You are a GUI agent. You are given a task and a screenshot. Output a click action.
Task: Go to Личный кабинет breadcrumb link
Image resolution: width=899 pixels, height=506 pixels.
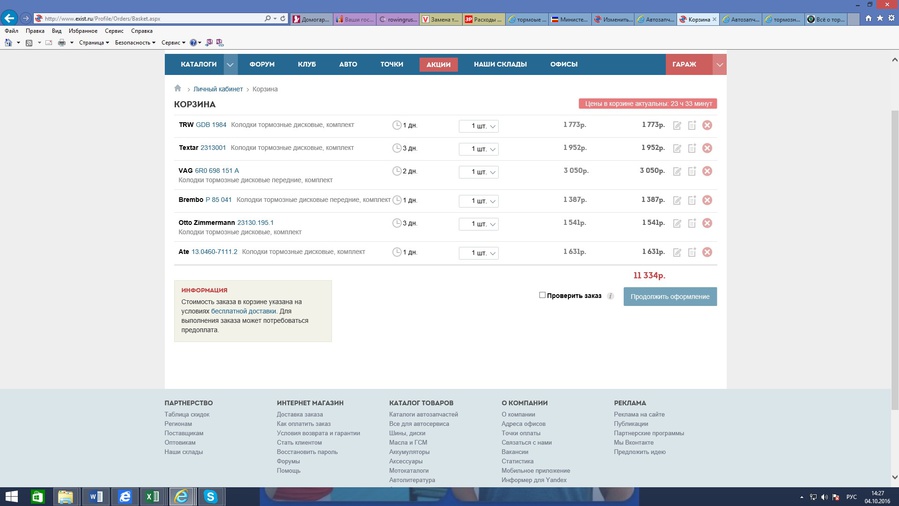(x=218, y=89)
